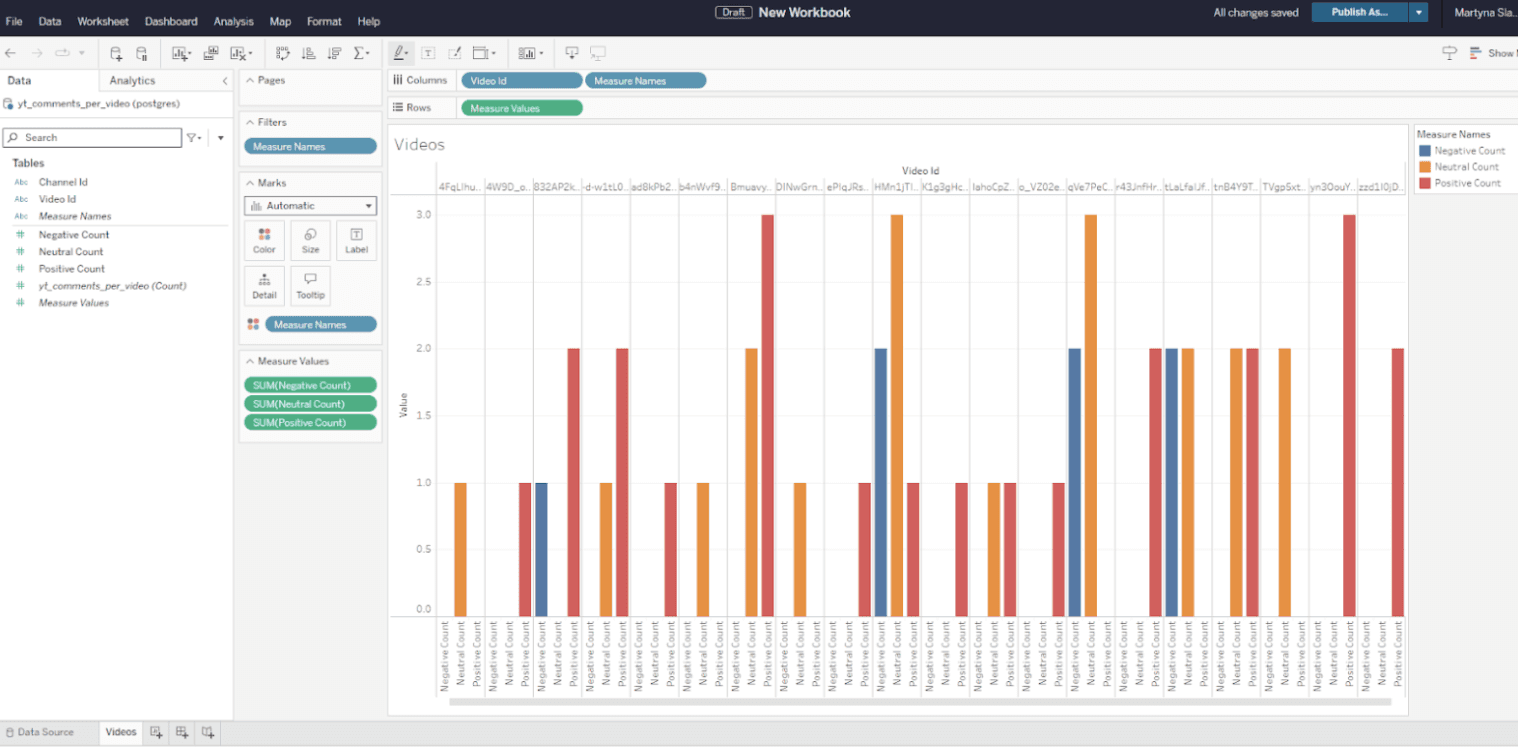Screen dimensions: 1518x748
Task: Open the Automatic mark type dropdown
Action: (310, 206)
